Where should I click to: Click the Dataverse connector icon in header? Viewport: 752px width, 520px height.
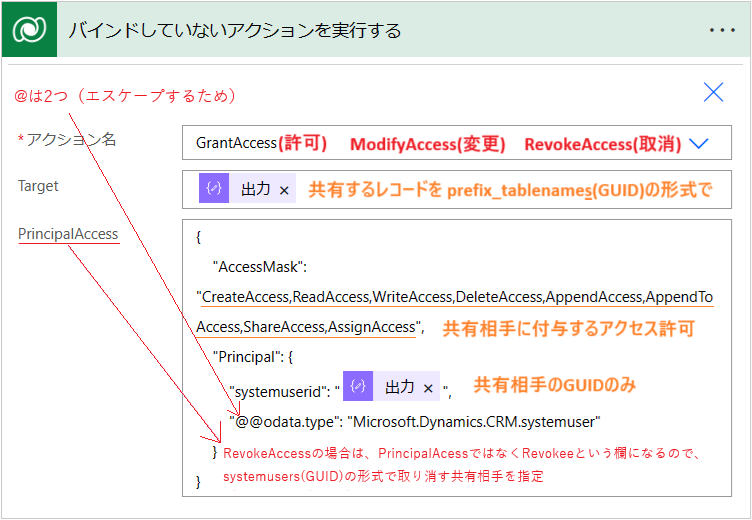[29, 30]
